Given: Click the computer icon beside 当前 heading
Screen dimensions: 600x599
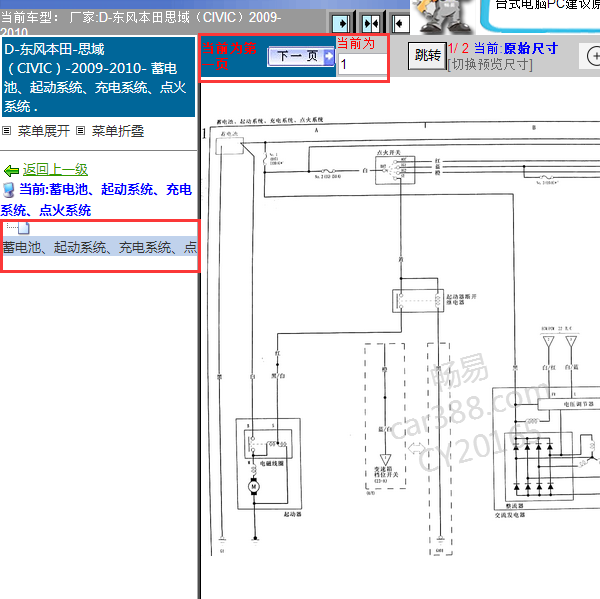Looking at the screenshot, I should 8,190.
